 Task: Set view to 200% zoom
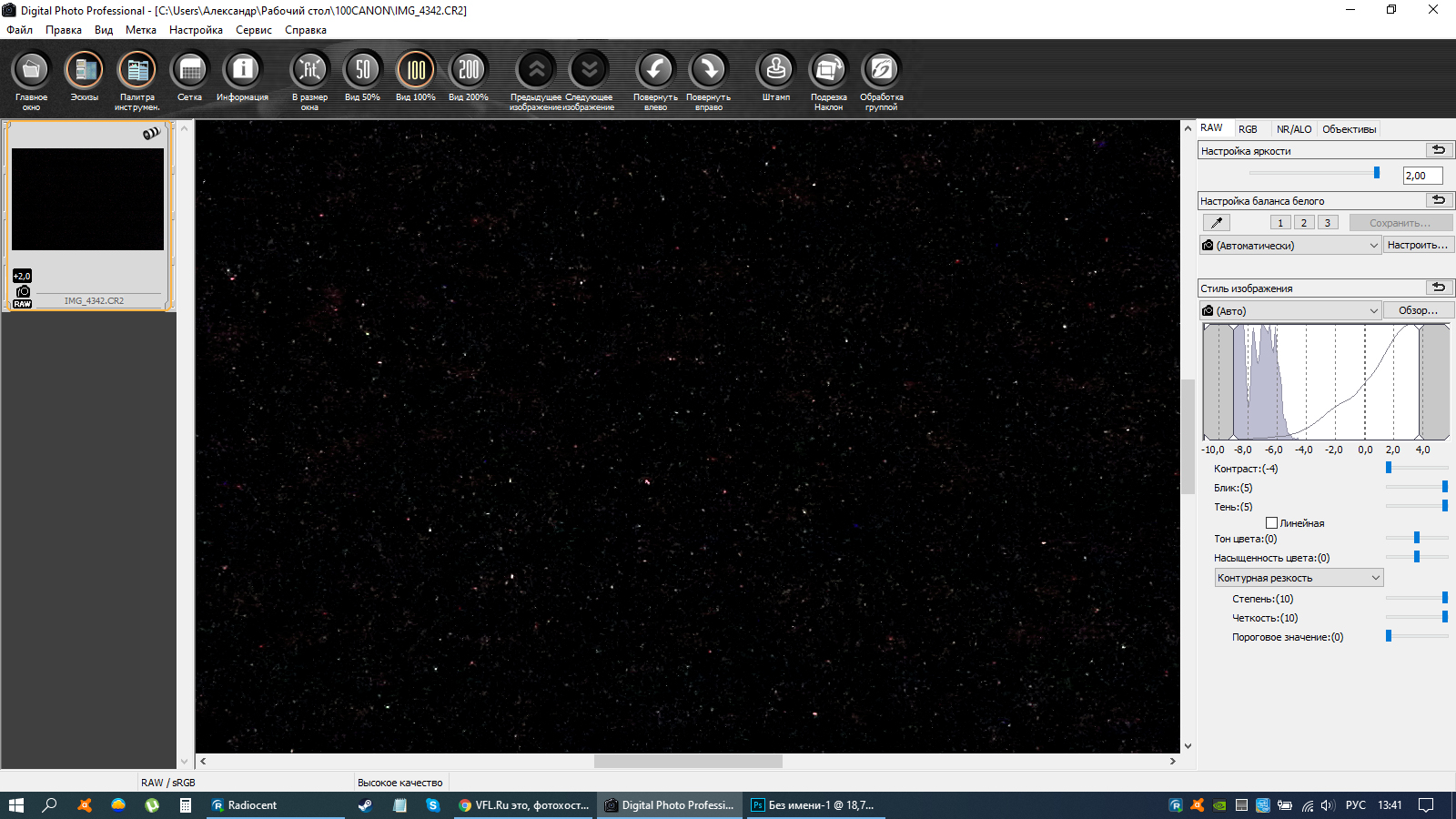click(468, 70)
